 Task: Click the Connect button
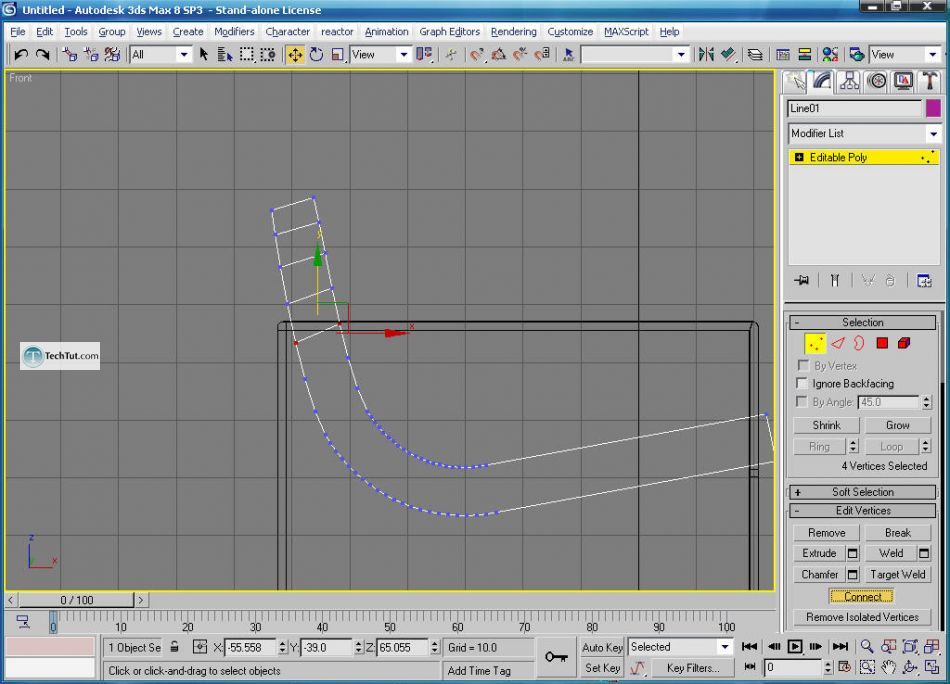click(862, 596)
